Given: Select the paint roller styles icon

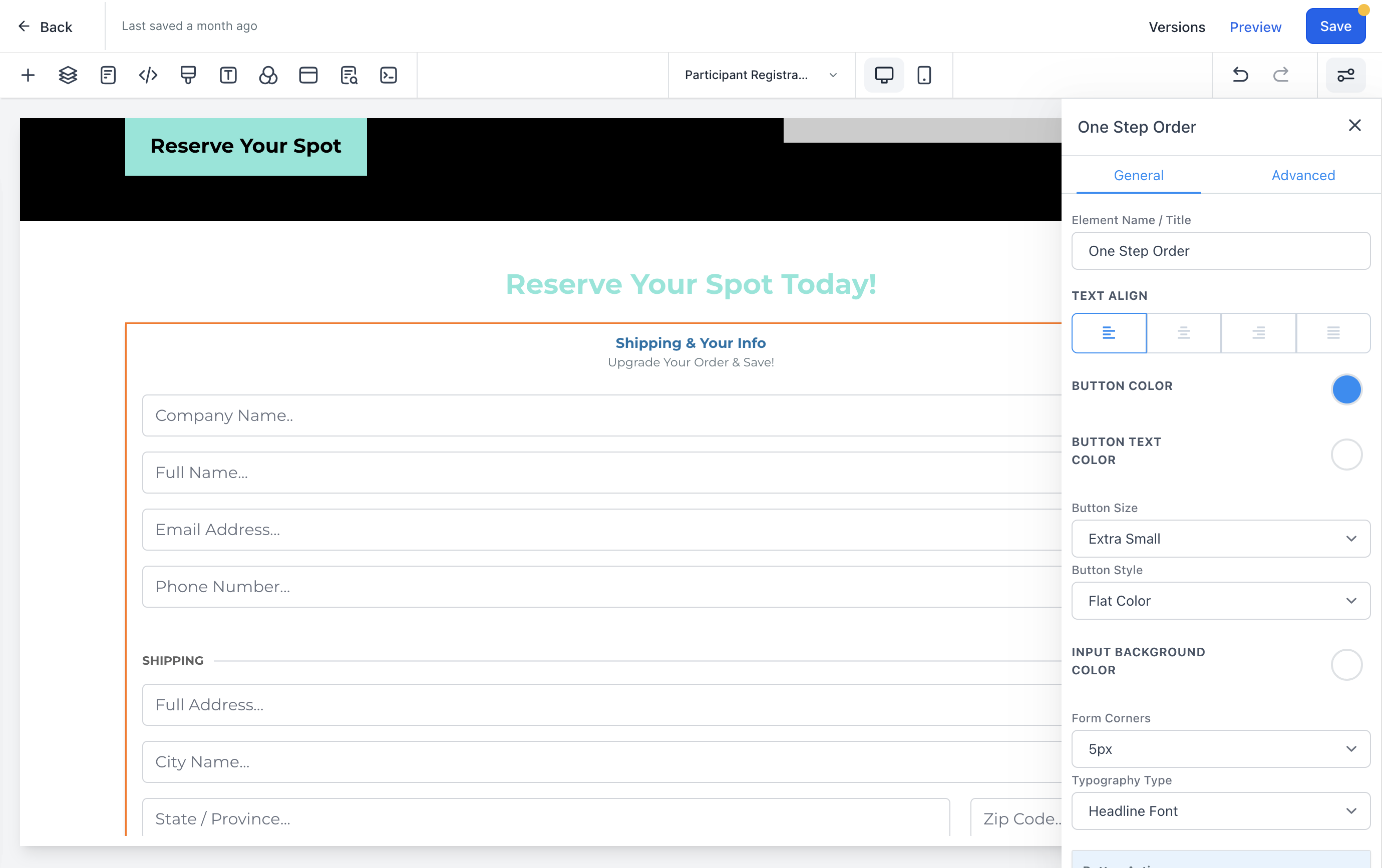Looking at the screenshot, I should 188,75.
